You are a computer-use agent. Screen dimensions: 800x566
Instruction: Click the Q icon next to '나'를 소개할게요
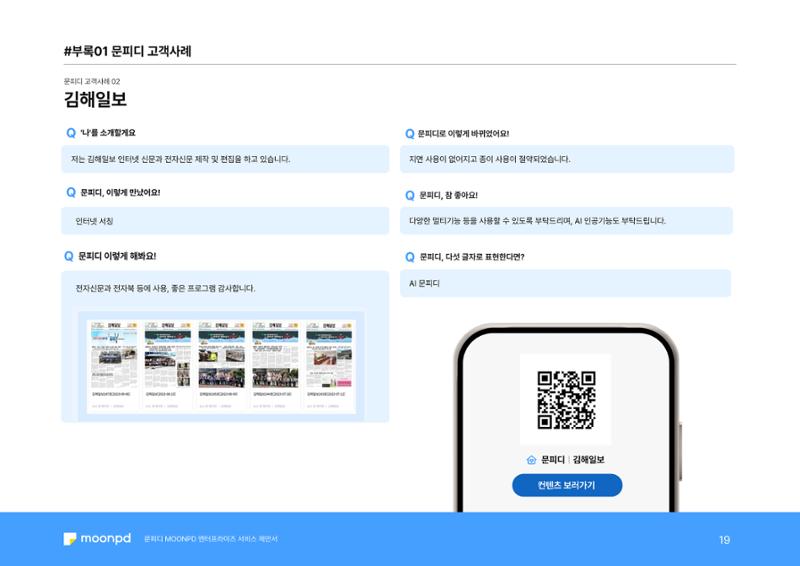71,133
